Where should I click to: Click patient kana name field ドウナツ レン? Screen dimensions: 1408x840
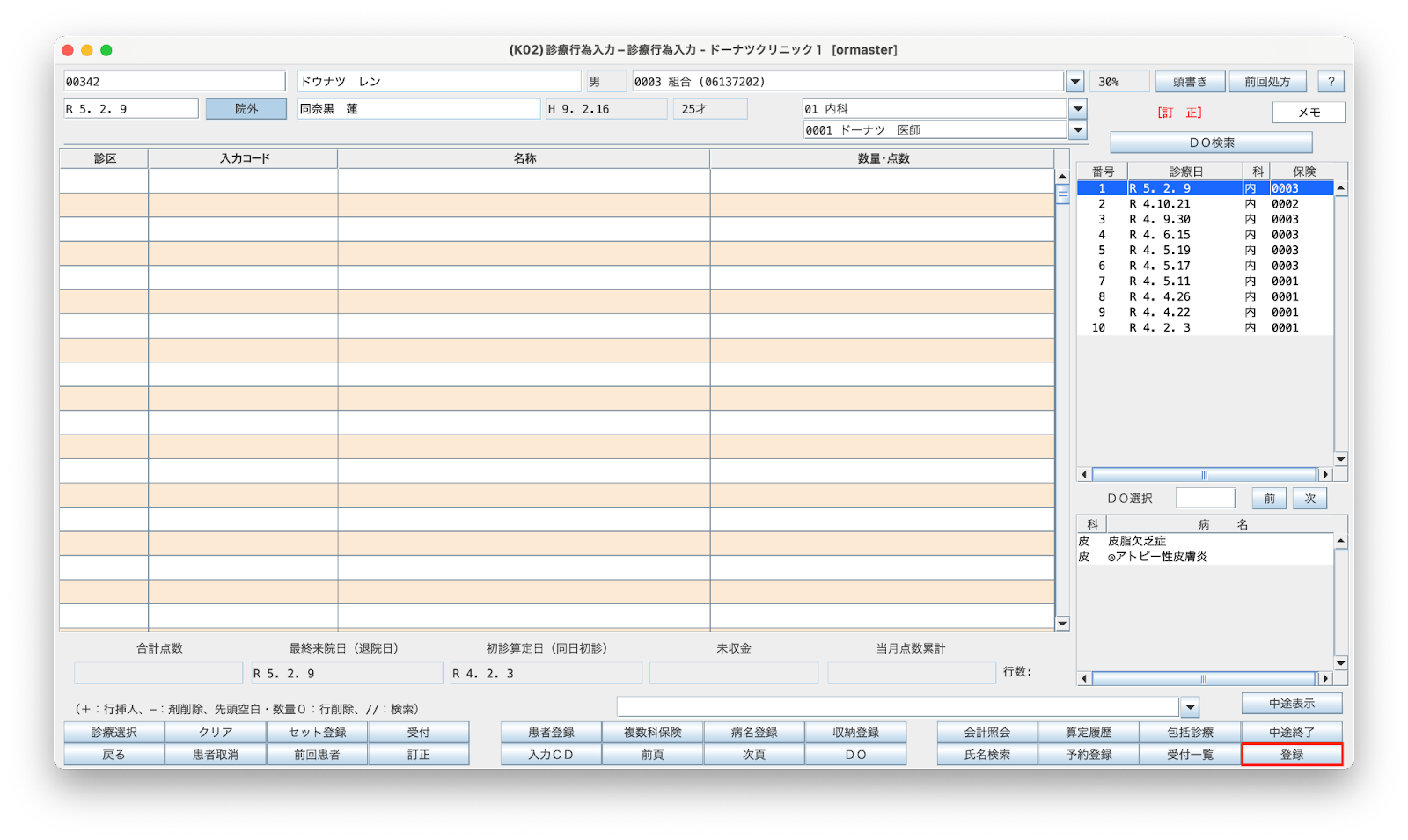click(439, 82)
